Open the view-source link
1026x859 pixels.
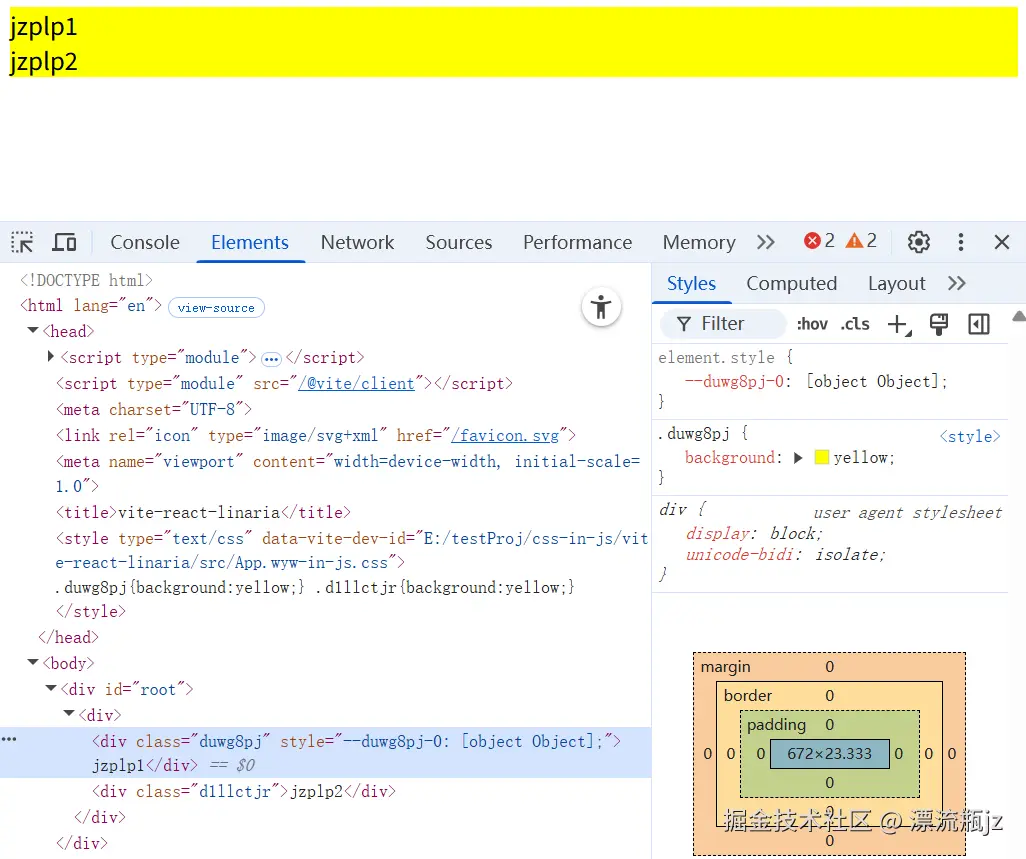216,307
